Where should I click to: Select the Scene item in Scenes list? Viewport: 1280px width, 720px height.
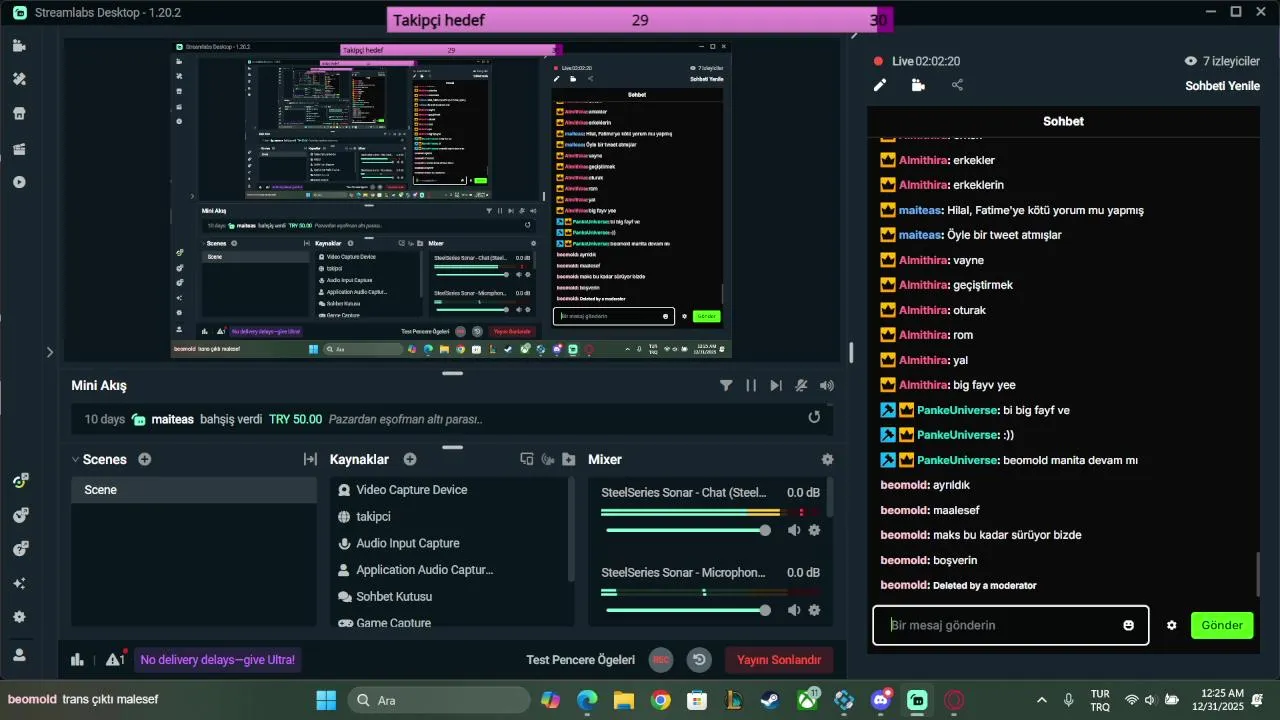coord(194,490)
